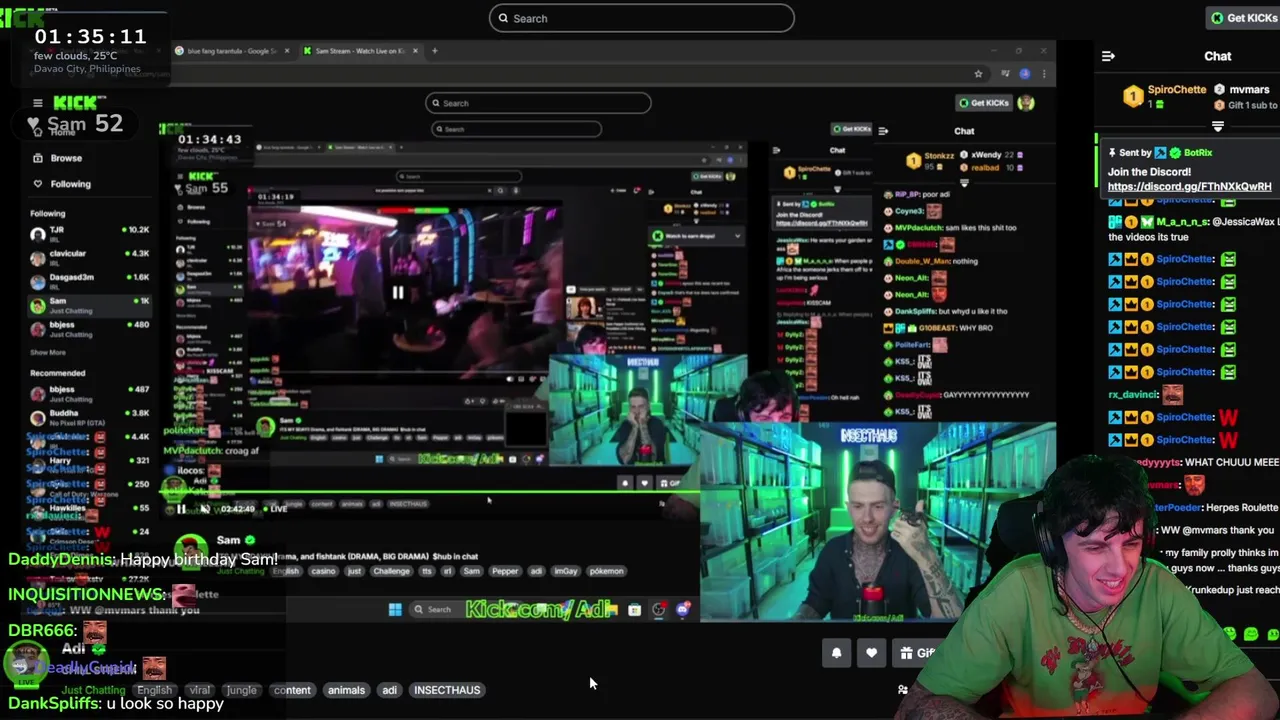This screenshot has width=1280, height=720.
Task: Open TJR channel in Following list
Action: 90,233
